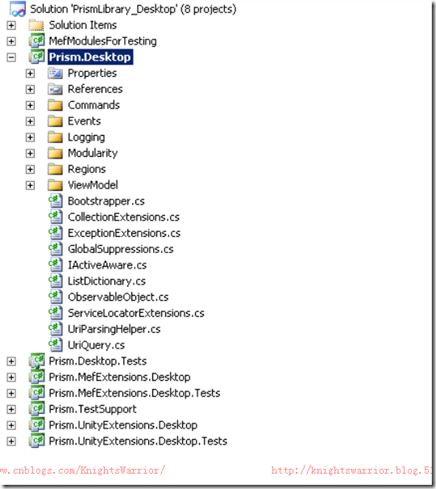Click the Solution 'PrismLibrary_Desktop' icon
The image size is (436, 489).
point(18,9)
